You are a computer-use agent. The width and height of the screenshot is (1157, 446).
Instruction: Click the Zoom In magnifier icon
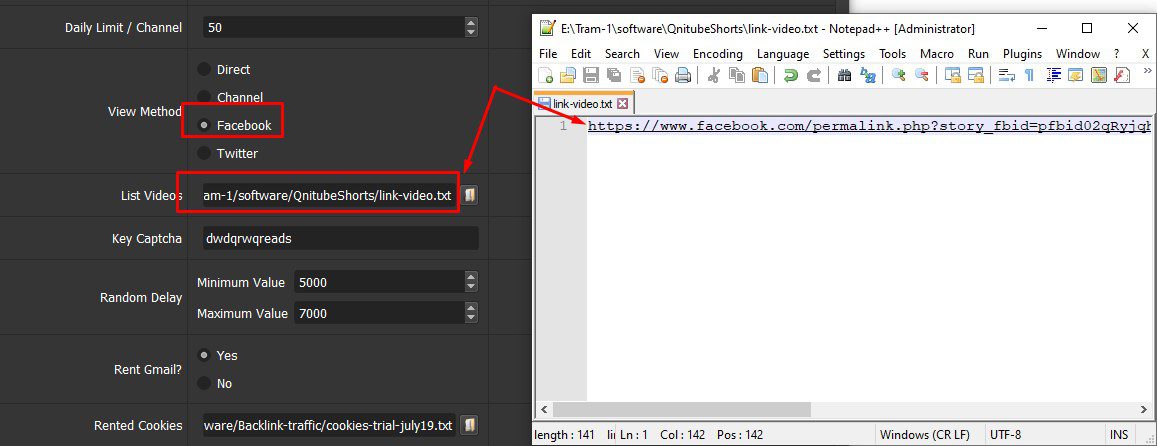(899, 75)
